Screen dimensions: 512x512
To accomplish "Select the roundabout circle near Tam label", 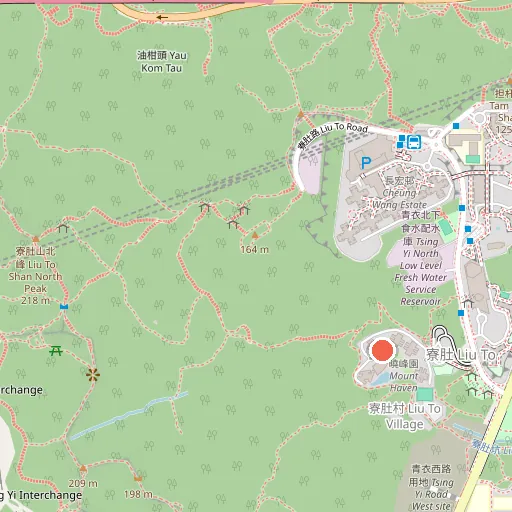I will (479, 118).
